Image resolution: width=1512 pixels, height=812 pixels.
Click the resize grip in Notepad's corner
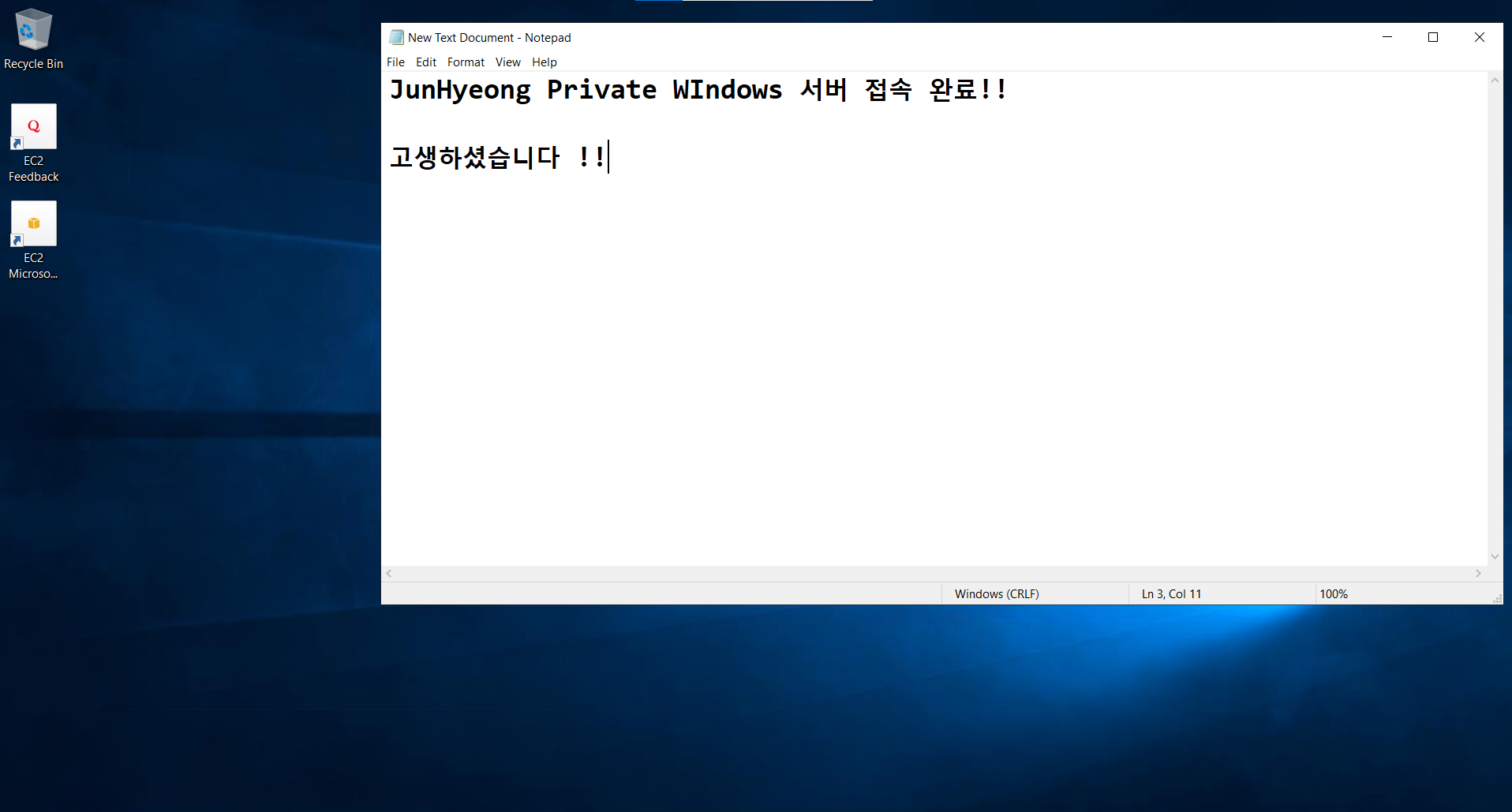click(x=1497, y=599)
